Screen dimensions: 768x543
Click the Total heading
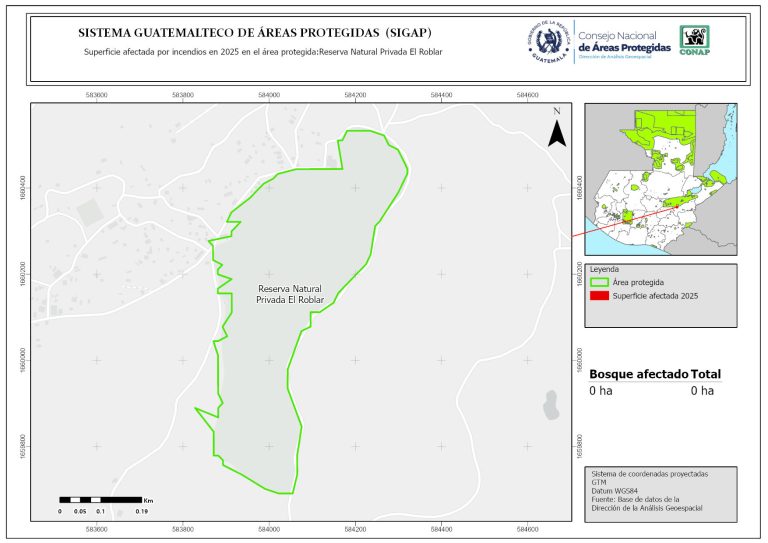[x=706, y=374]
